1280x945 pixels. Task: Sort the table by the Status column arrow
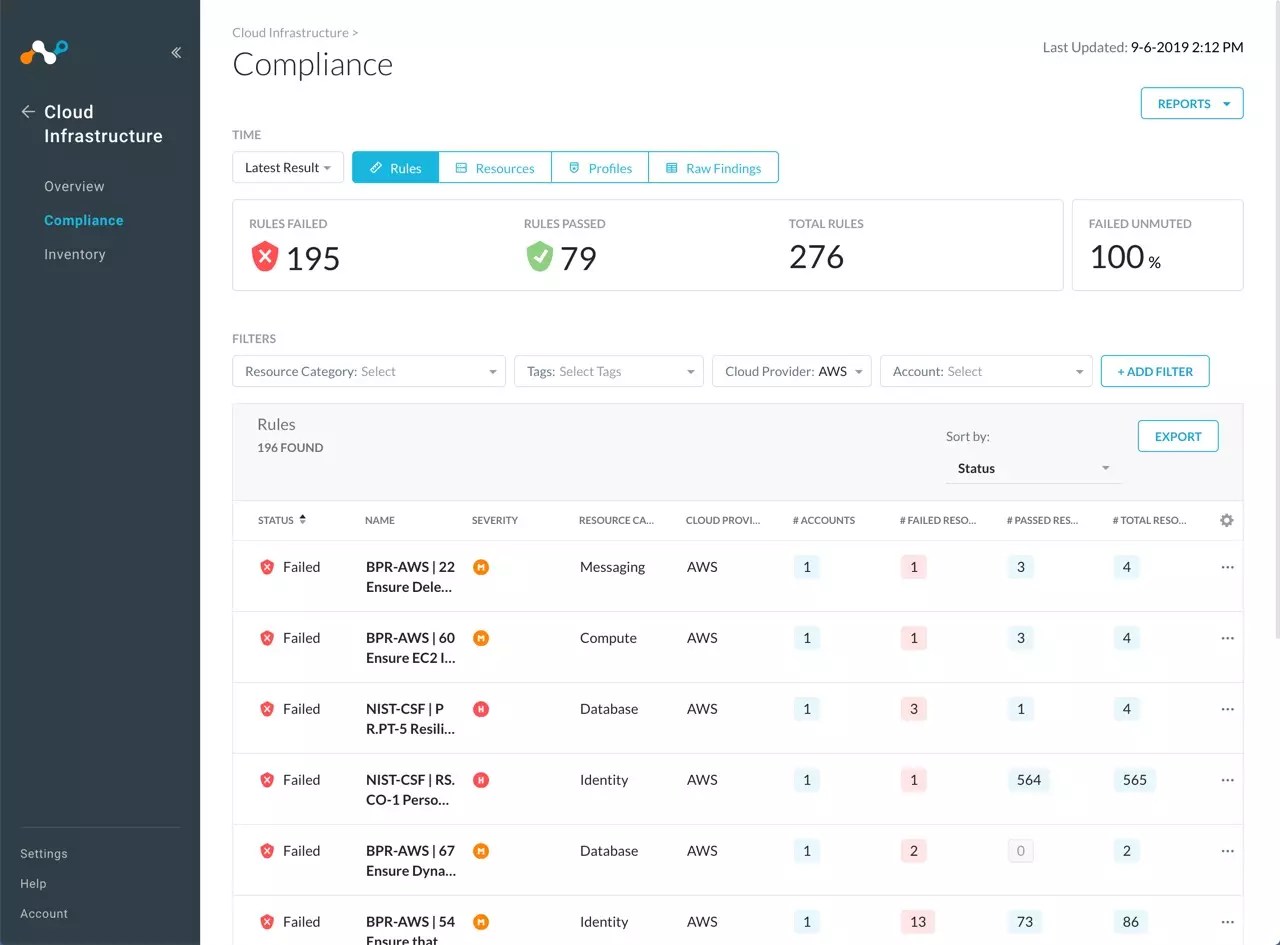click(302, 520)
